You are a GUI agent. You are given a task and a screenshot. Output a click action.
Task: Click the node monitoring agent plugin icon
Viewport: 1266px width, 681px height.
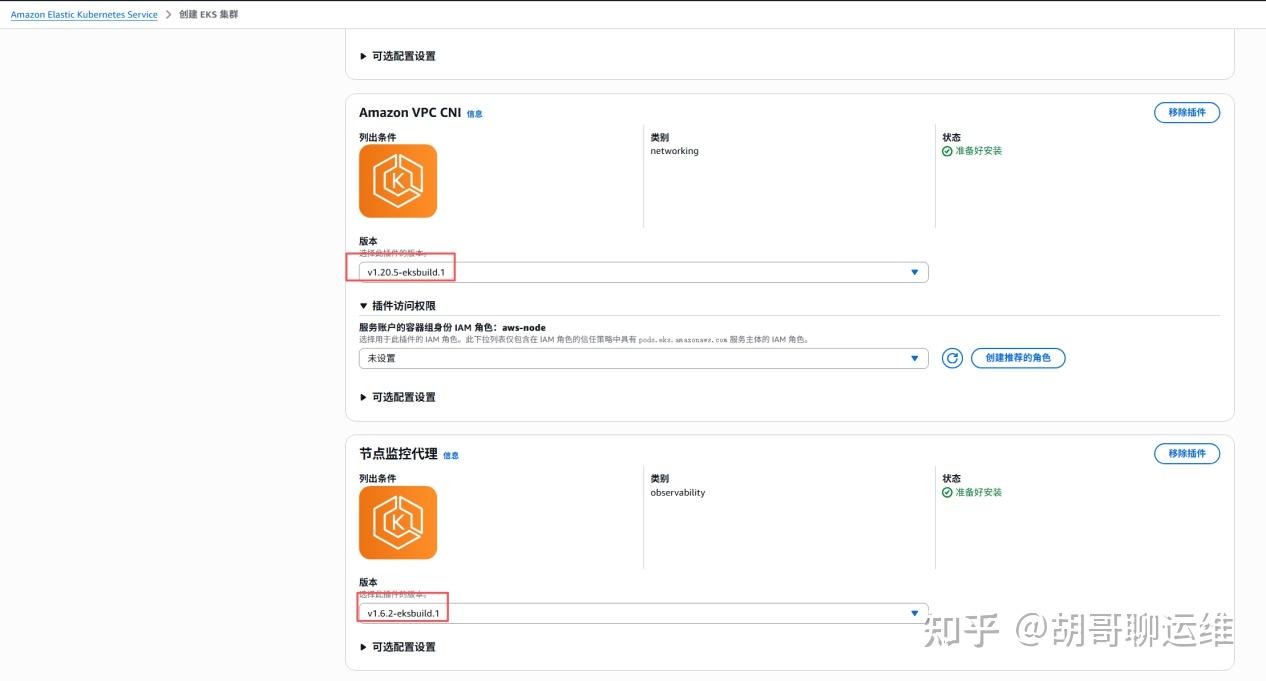coord(398,522)
